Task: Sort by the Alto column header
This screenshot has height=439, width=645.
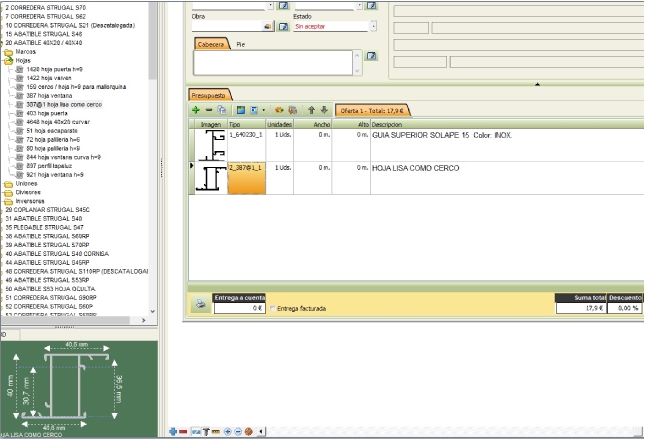Action: (x=351, y=124)
